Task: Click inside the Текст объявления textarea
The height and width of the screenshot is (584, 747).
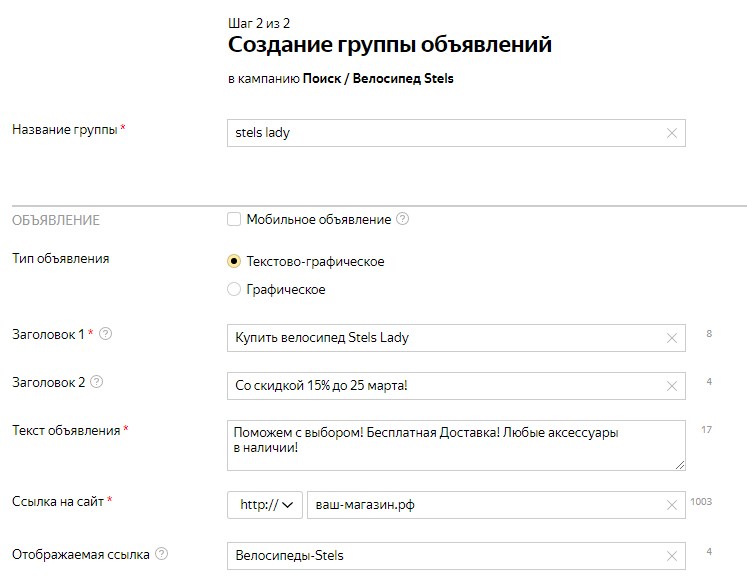Action: coord(456,445)
